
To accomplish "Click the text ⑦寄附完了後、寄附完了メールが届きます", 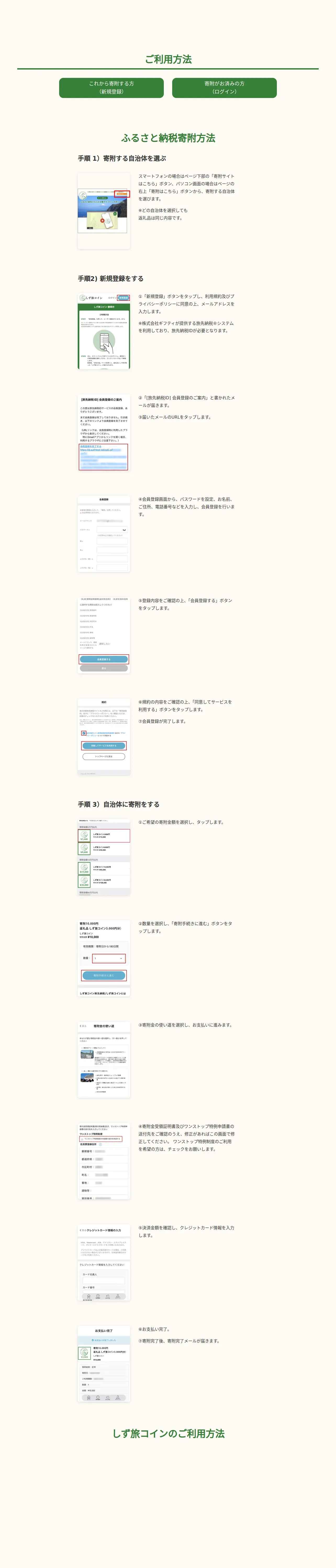I will coord(179,1341).
